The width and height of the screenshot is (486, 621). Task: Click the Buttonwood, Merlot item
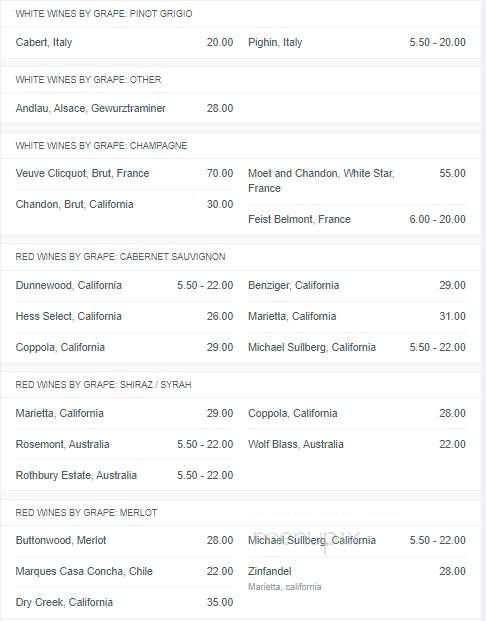(124, 541)
